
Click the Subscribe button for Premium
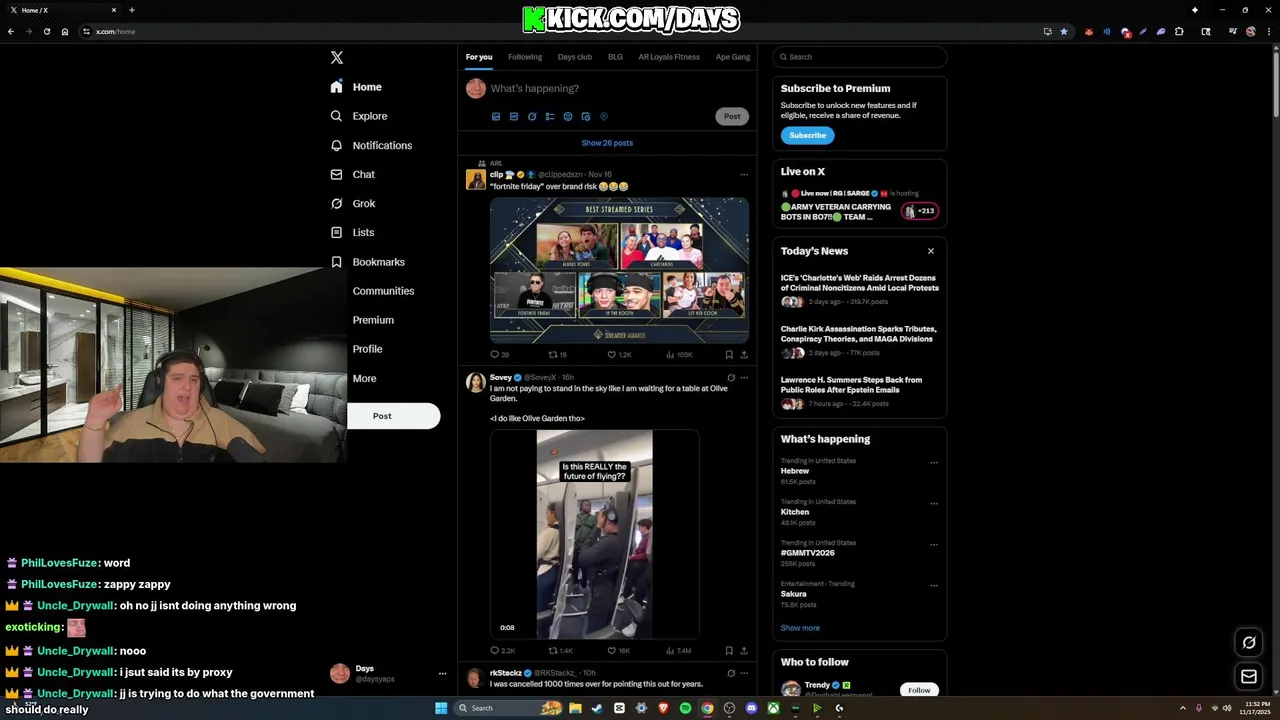click(807, 135)
